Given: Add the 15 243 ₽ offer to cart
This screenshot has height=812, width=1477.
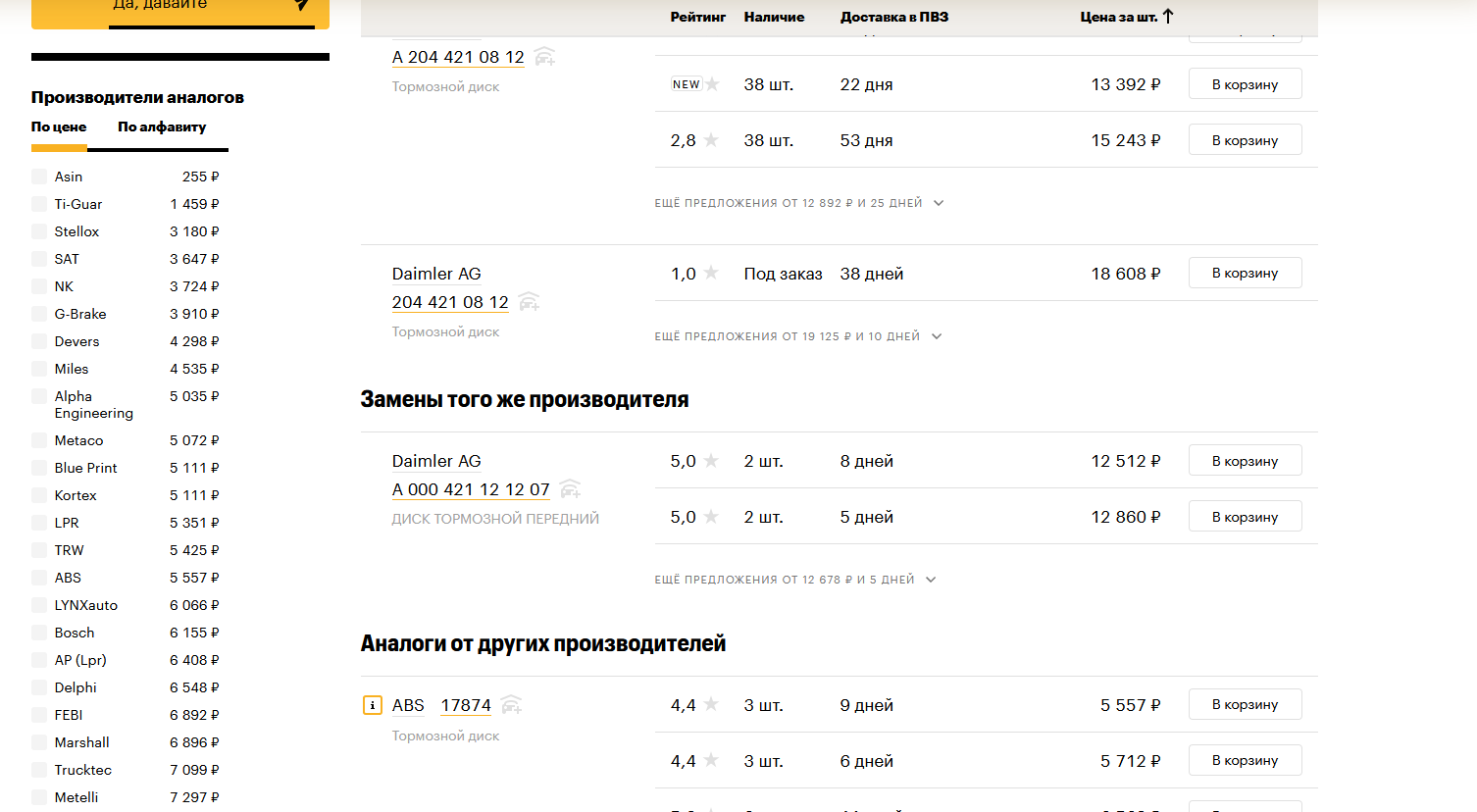Looking at the screenshot, I should (1246, 140).
